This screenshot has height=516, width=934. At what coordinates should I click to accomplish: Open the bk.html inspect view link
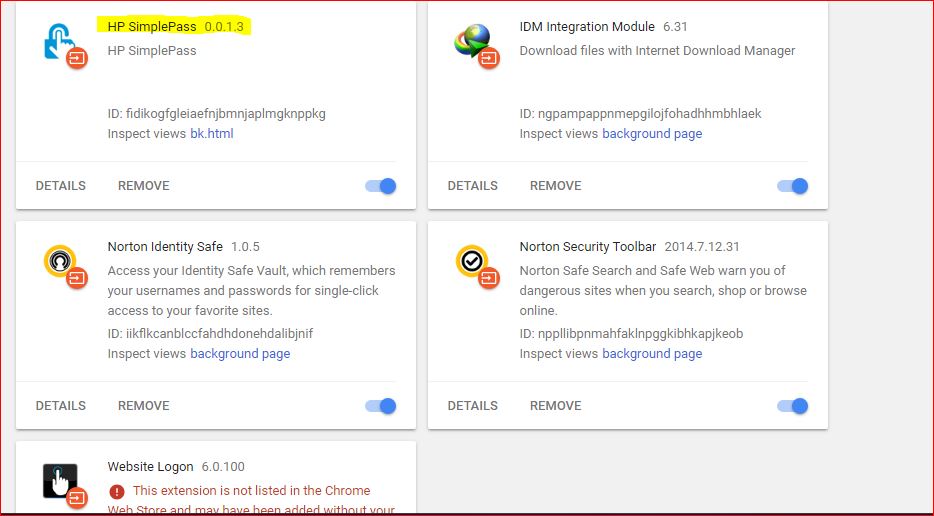(211, 133)
